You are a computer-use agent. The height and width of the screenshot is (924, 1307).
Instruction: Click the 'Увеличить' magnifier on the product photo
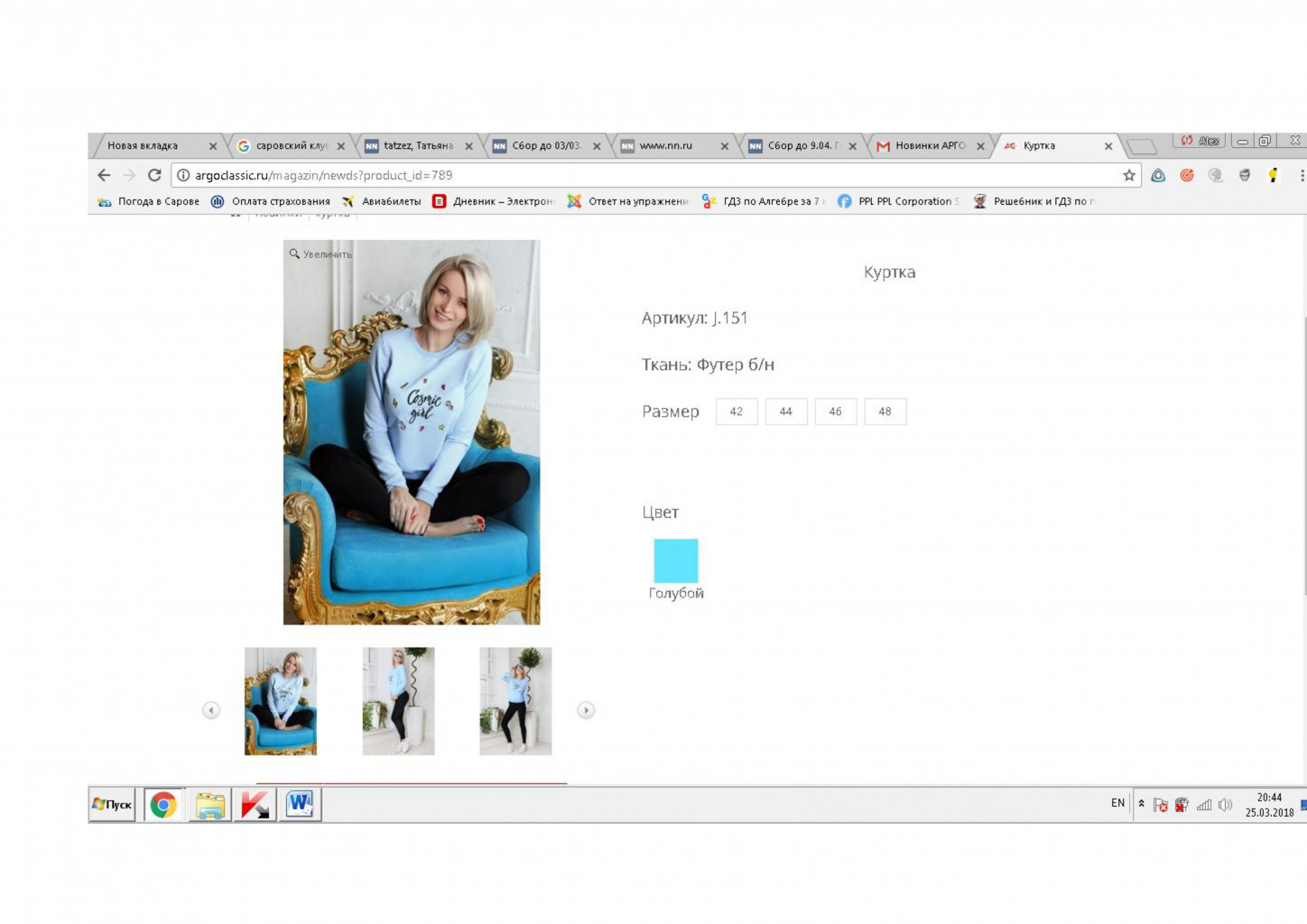click(x=320, y=254)
